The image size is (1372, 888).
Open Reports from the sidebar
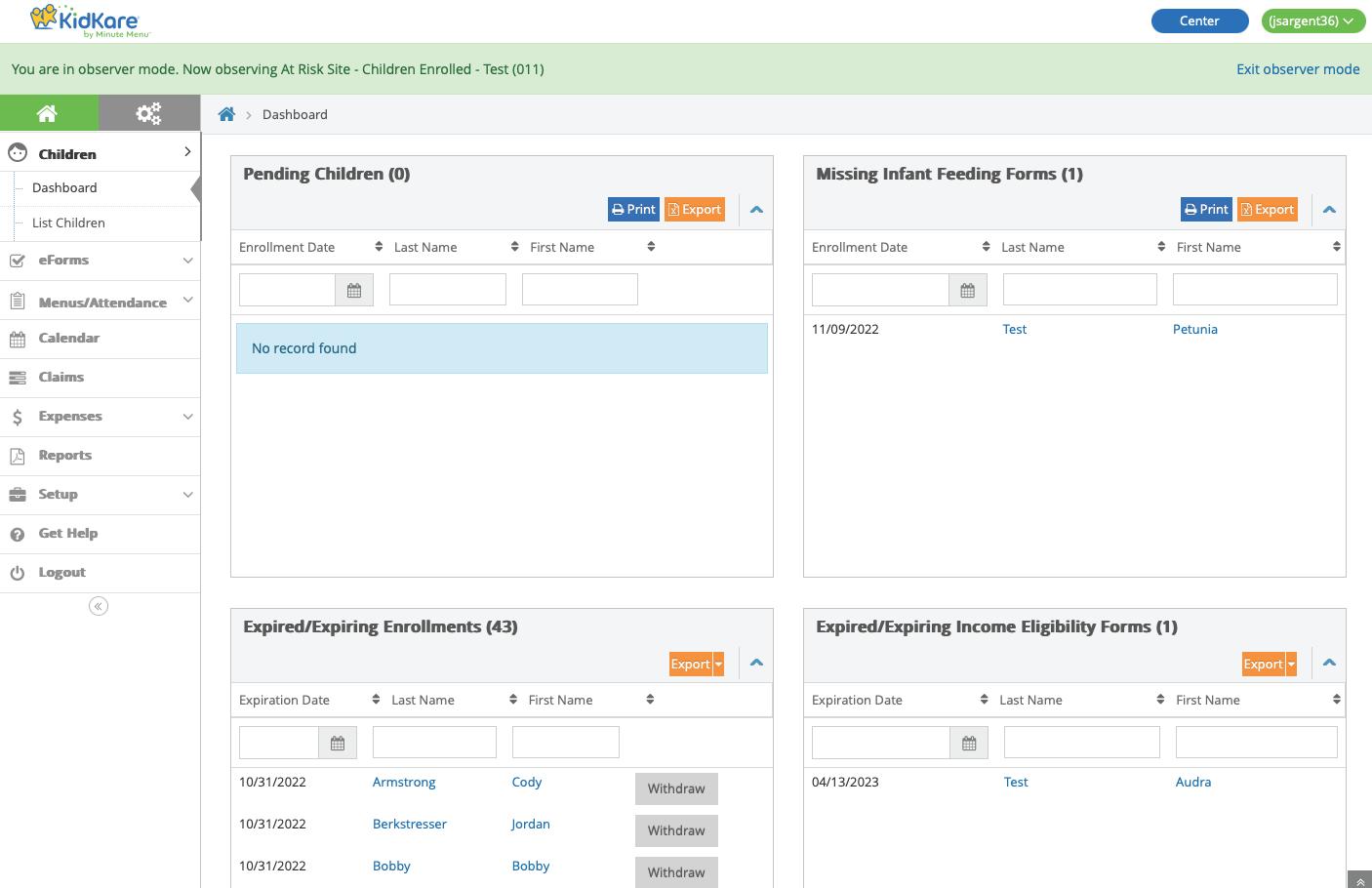point(64,455)
